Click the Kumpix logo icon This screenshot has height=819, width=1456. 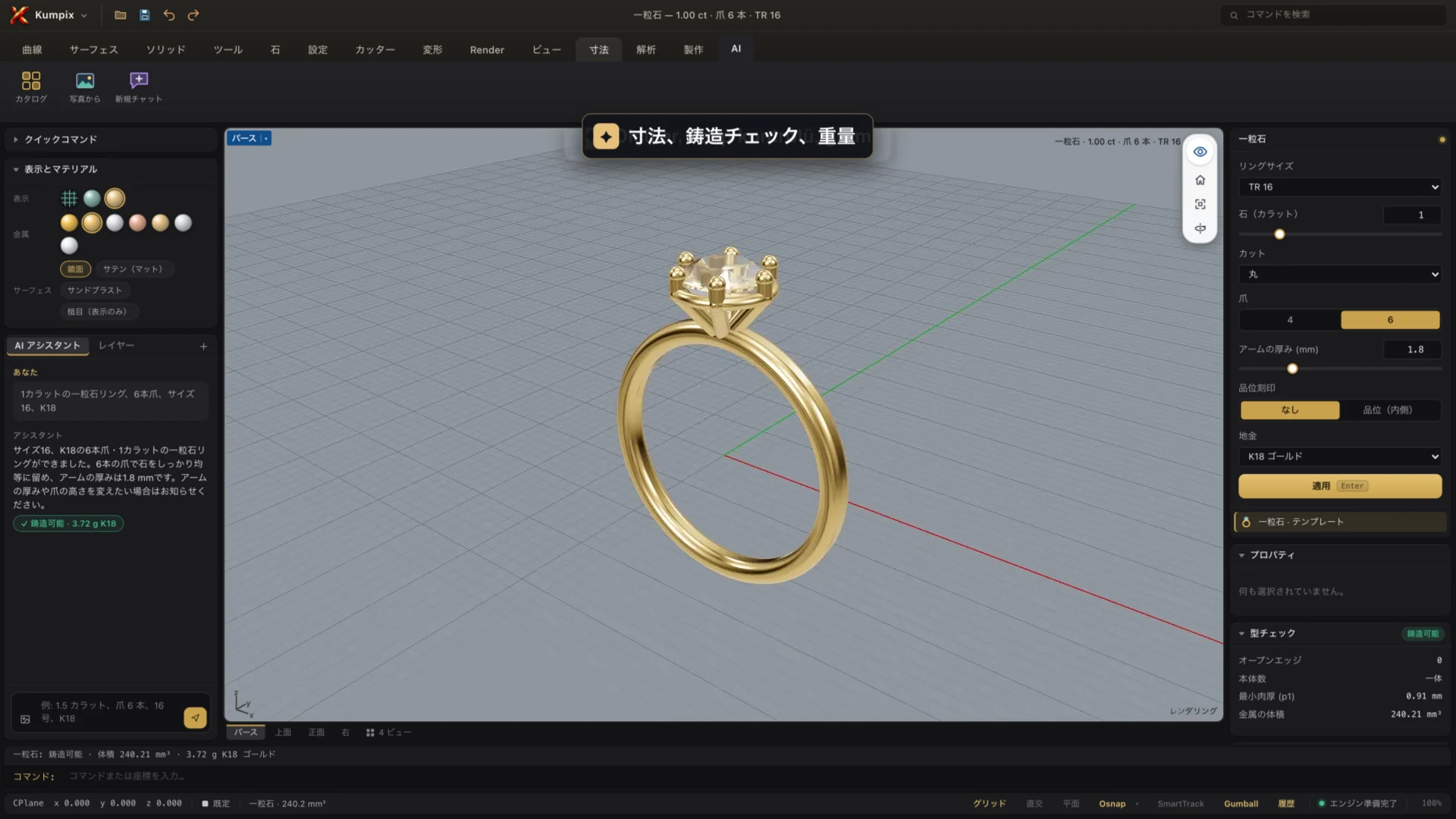[x=19, y=14]
